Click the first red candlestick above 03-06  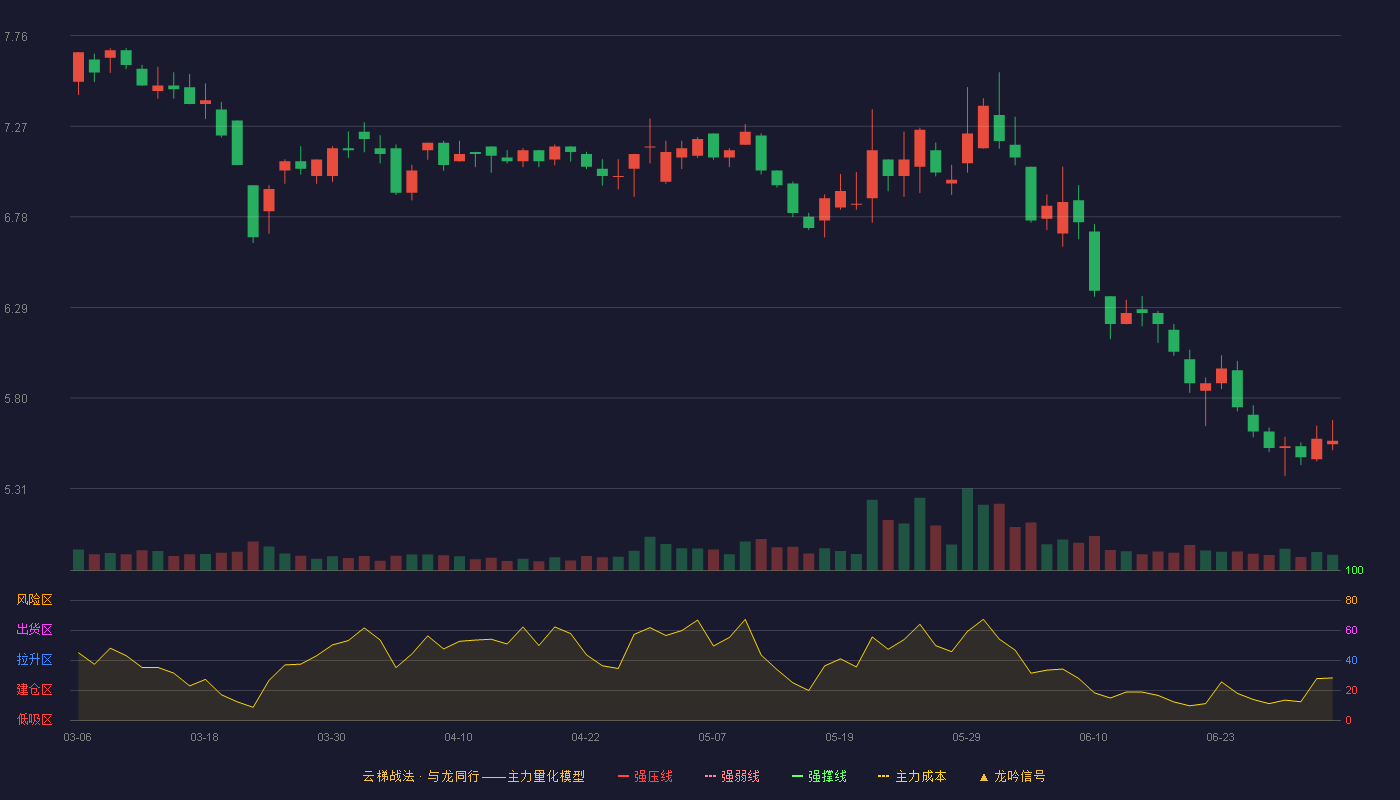[78, 67]
